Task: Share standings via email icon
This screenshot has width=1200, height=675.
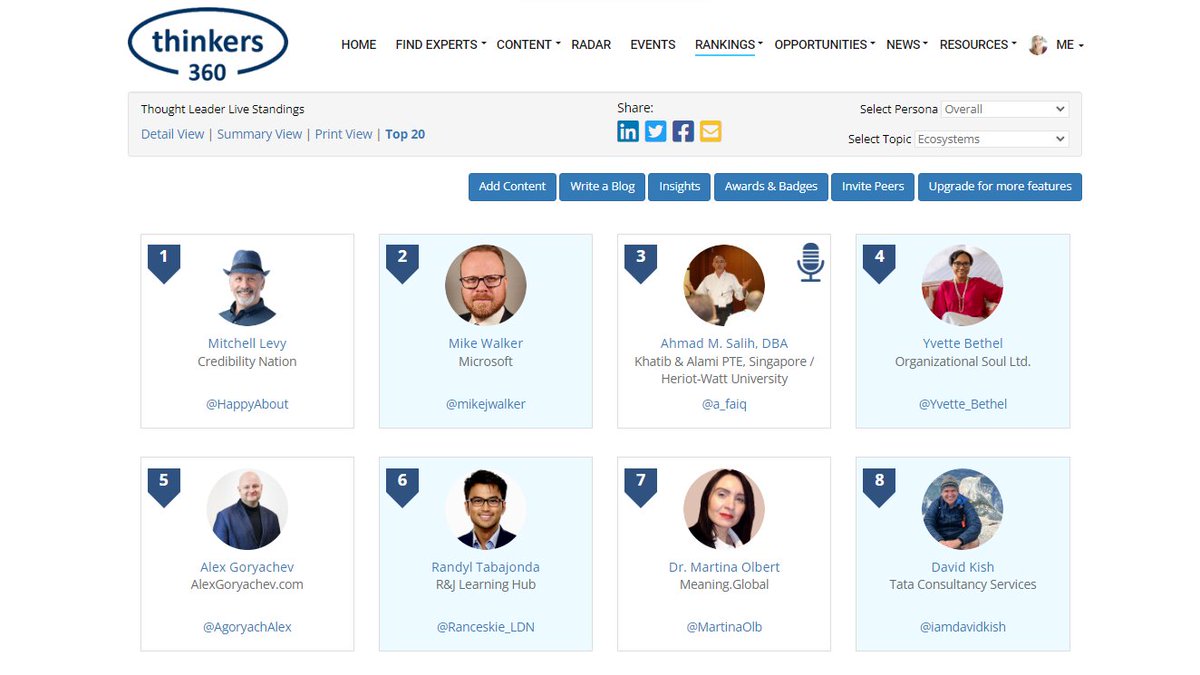Action: click(x=710, y=131)
